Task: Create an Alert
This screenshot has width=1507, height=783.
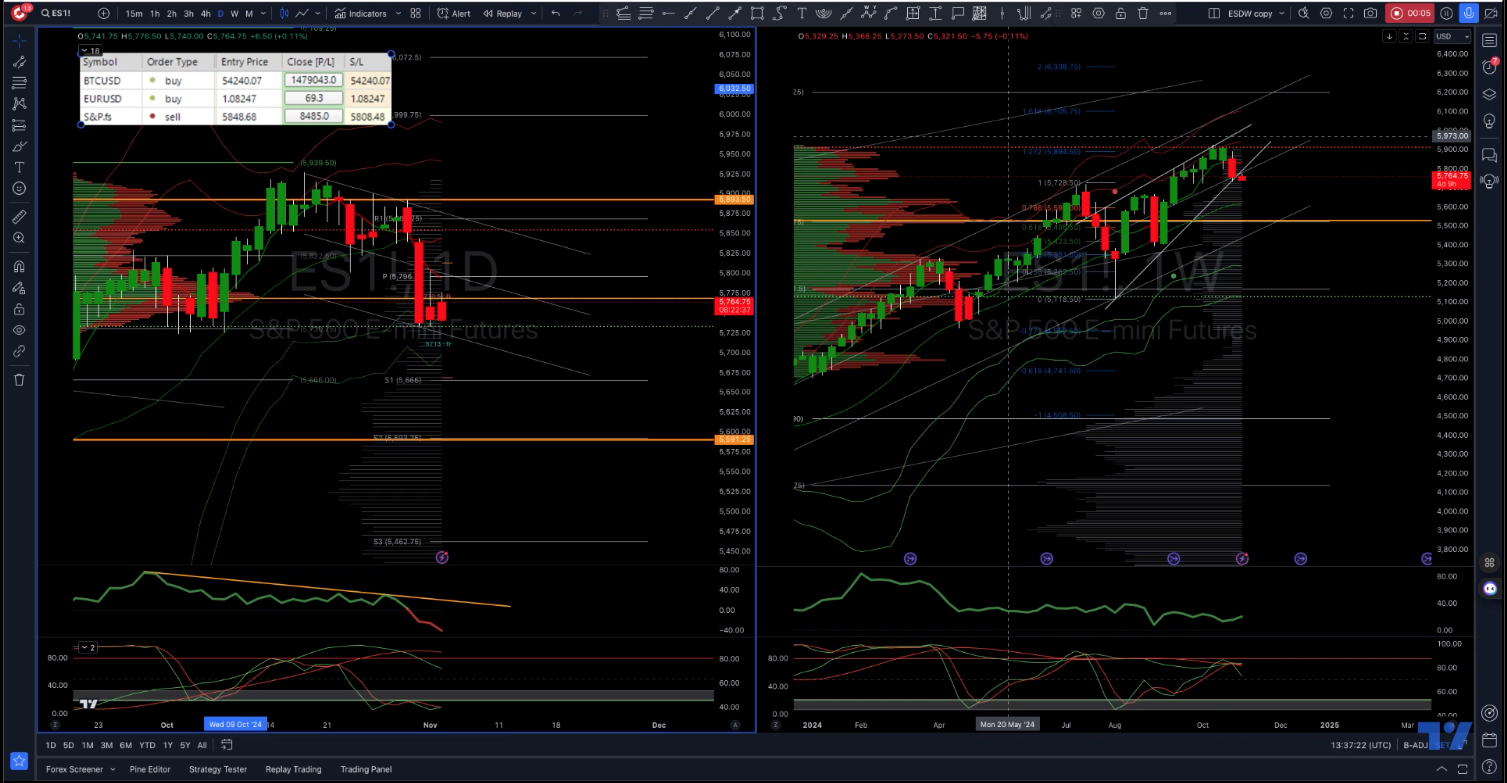Action: [454, 13]
